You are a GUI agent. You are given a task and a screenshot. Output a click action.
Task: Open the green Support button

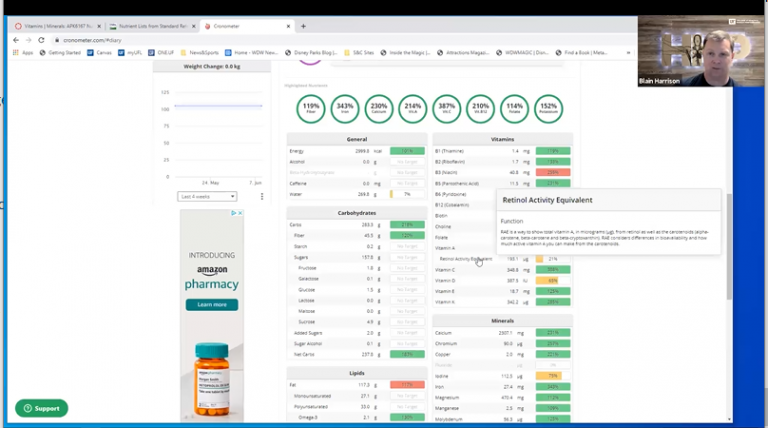41,408
